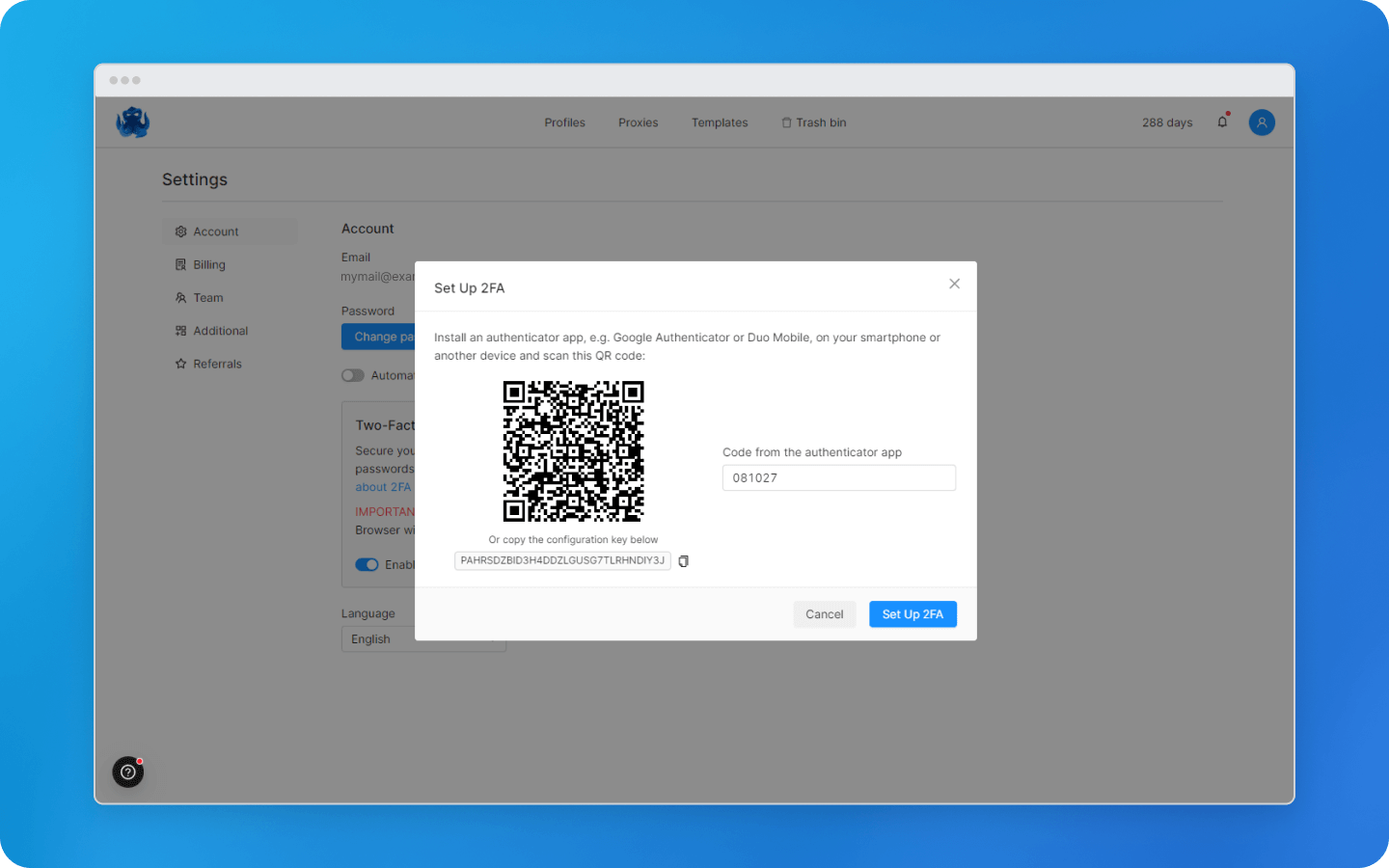
Task: Open the notification bell
Action: (1222, 122)
